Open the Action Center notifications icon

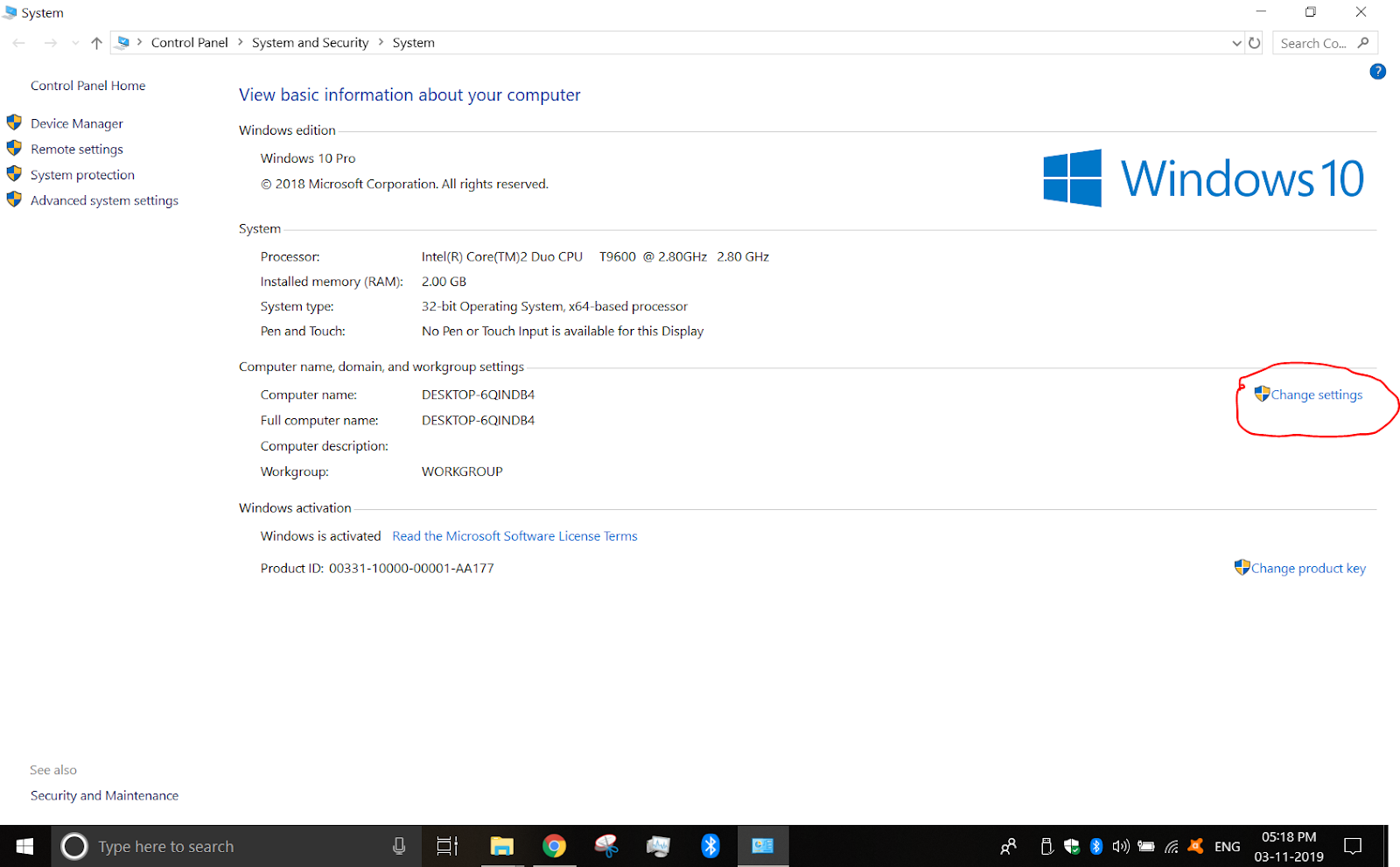point(1353,846)
